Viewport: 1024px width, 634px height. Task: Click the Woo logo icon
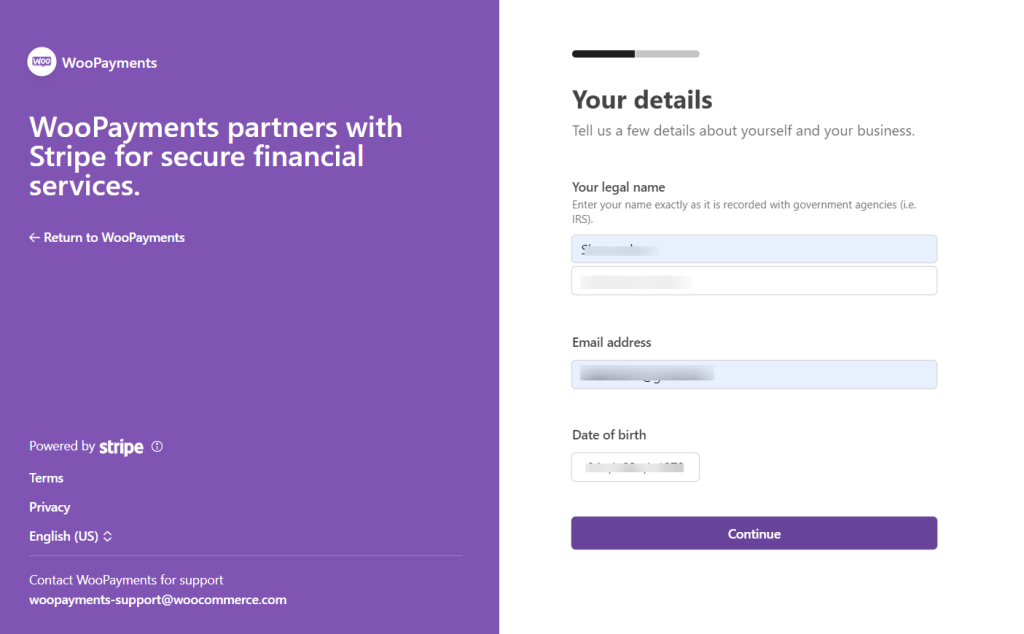click(x=42, y=62)
